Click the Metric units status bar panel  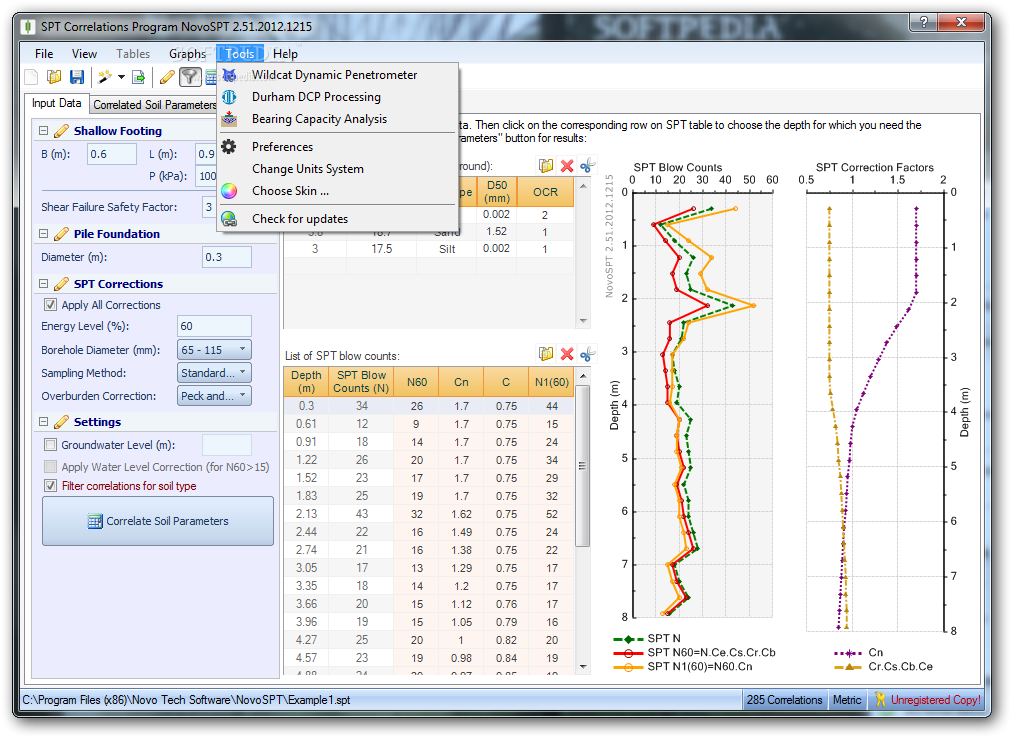tap(847, 700)
